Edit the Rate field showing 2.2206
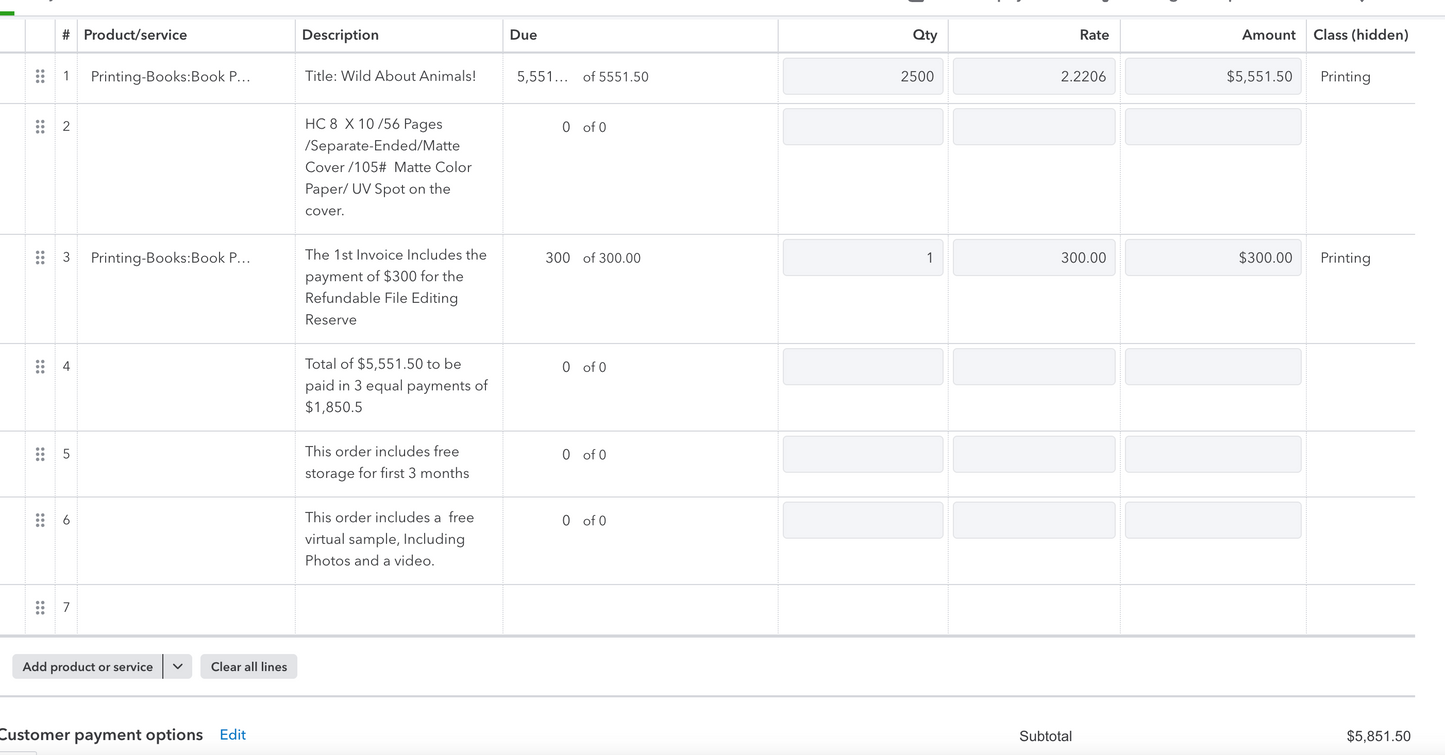This screenshot has width=1445, height=755. [x=1033, y=77]
